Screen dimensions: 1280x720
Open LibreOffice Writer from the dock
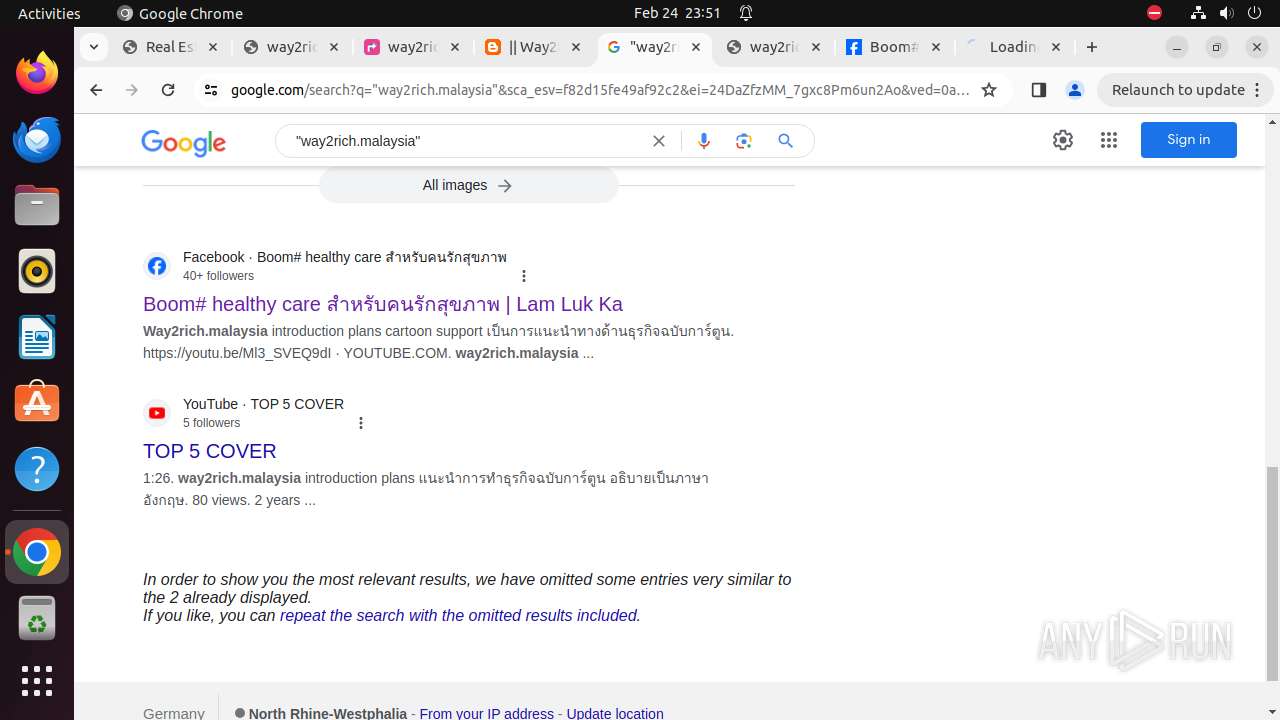[37, 337]
